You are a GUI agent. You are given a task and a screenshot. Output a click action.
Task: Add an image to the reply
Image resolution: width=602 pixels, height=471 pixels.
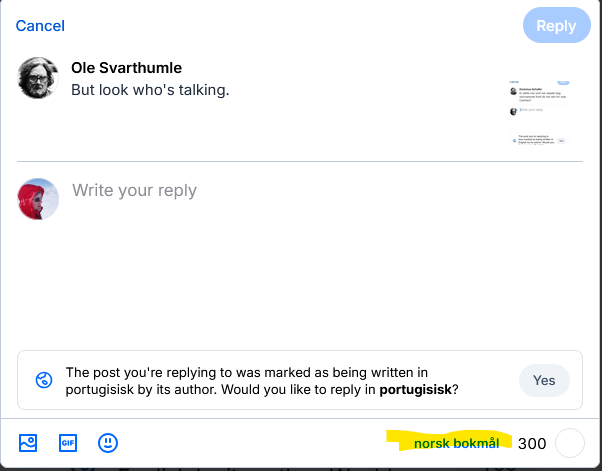(x=28, y=442)
